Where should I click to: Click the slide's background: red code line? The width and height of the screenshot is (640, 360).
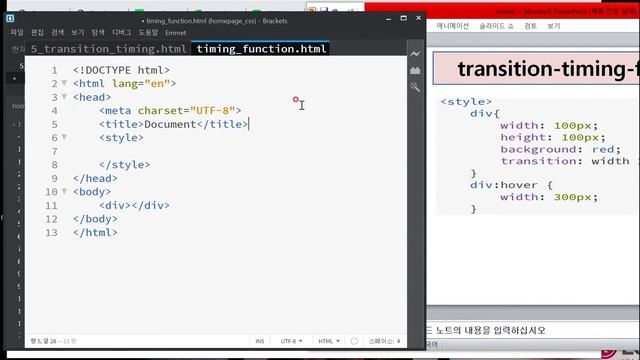[560, 149]
